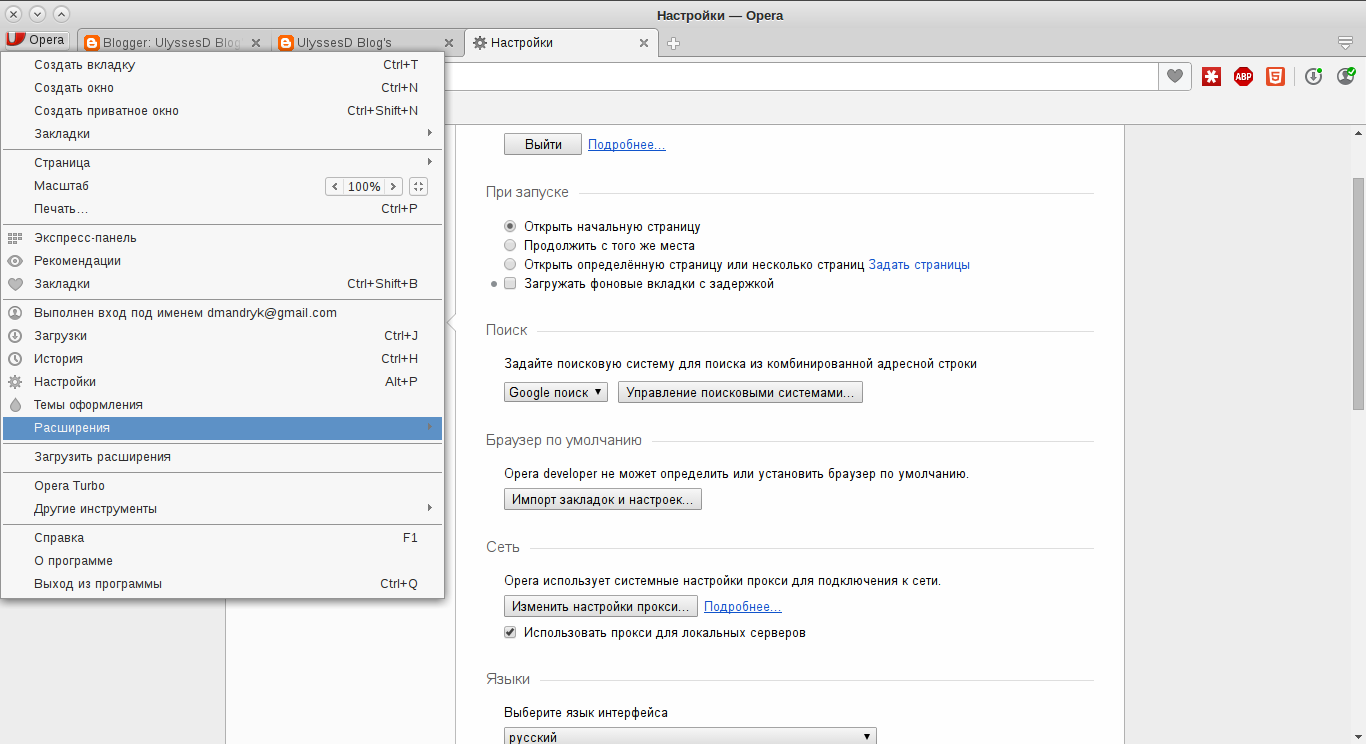
Task: Click the heart bookmark icon in address bar
Action: click(1174, 76)
